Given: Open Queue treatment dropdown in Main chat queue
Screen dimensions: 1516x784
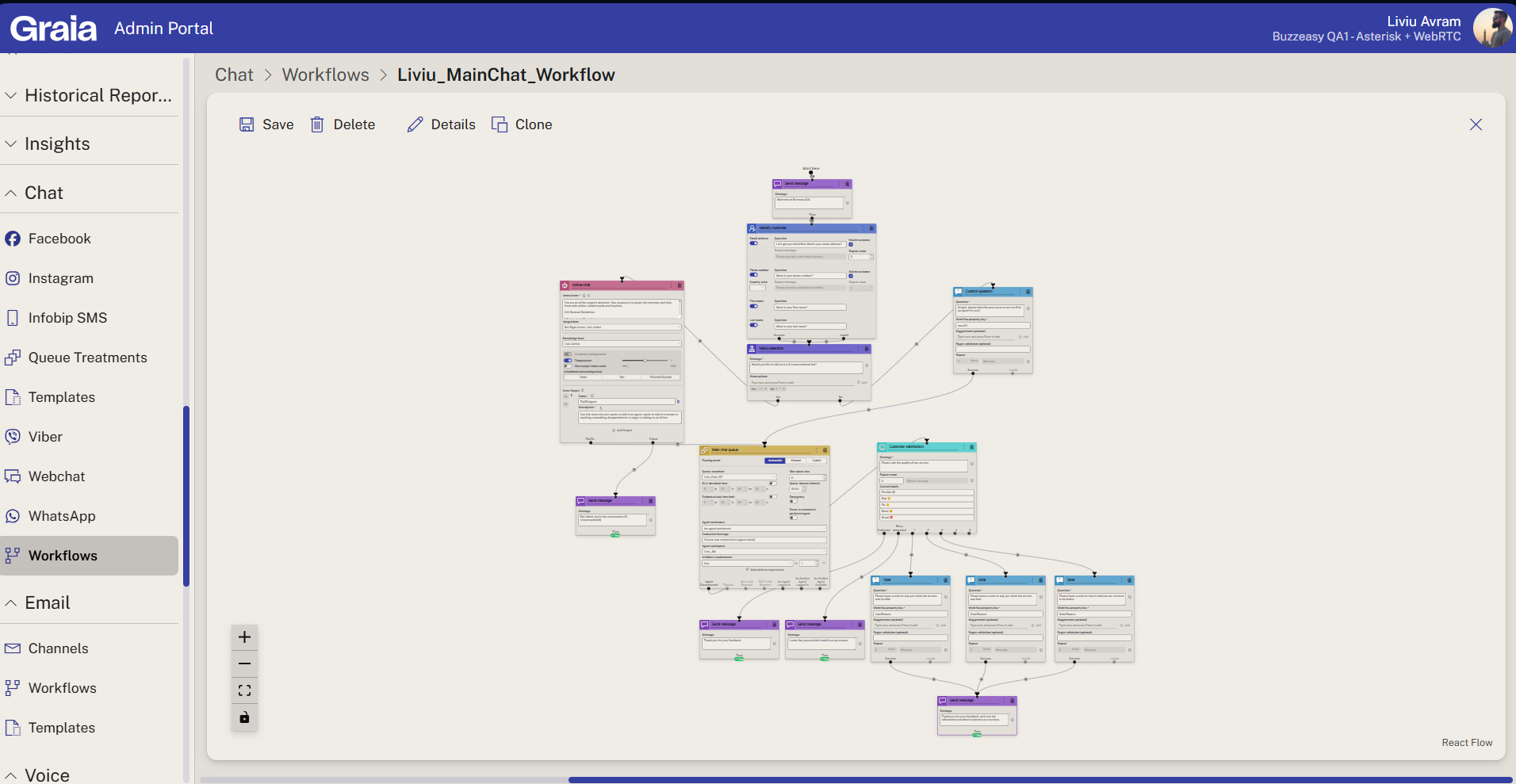Looking at the screenshot, I should (x=739, y=477).
